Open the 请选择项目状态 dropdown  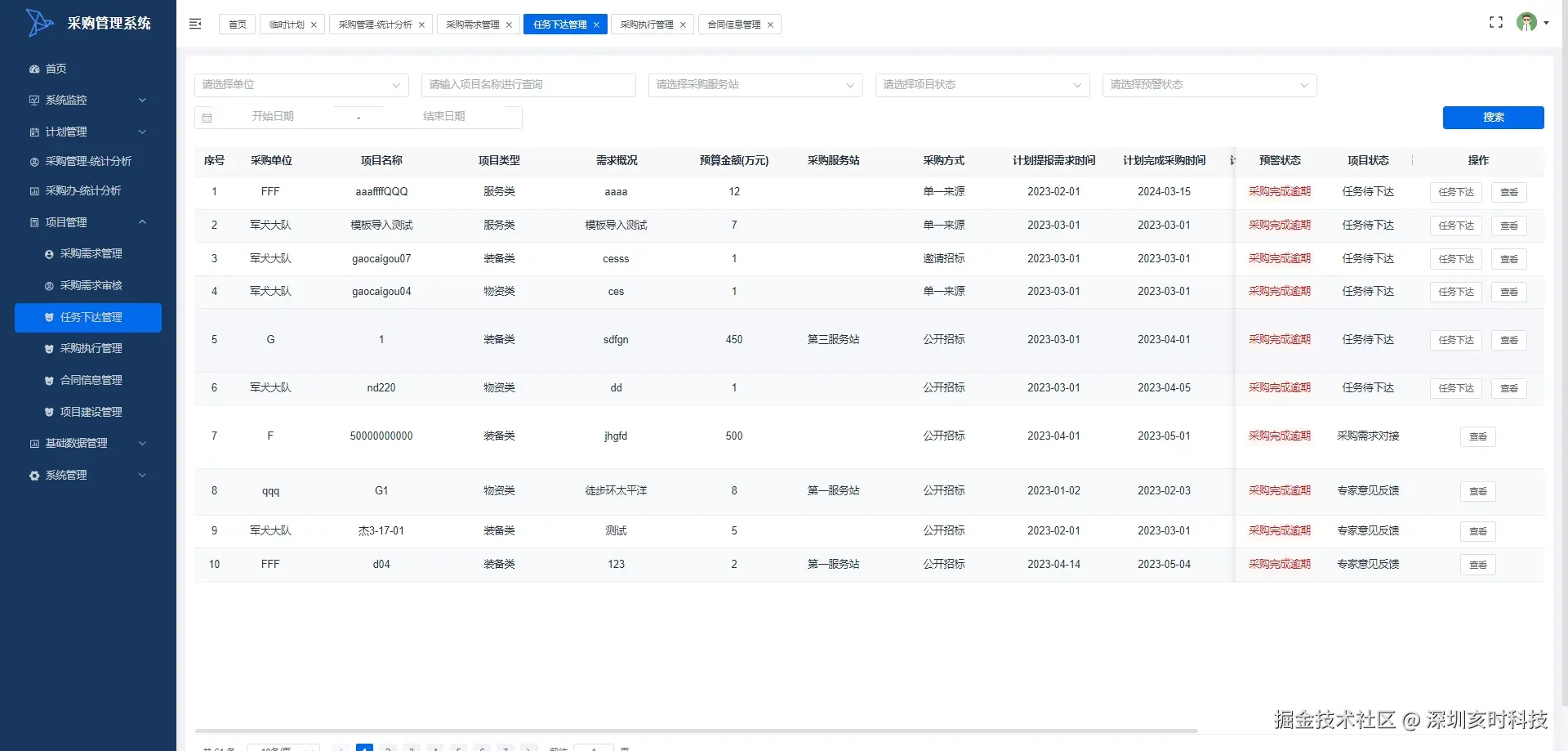point(982,85)
